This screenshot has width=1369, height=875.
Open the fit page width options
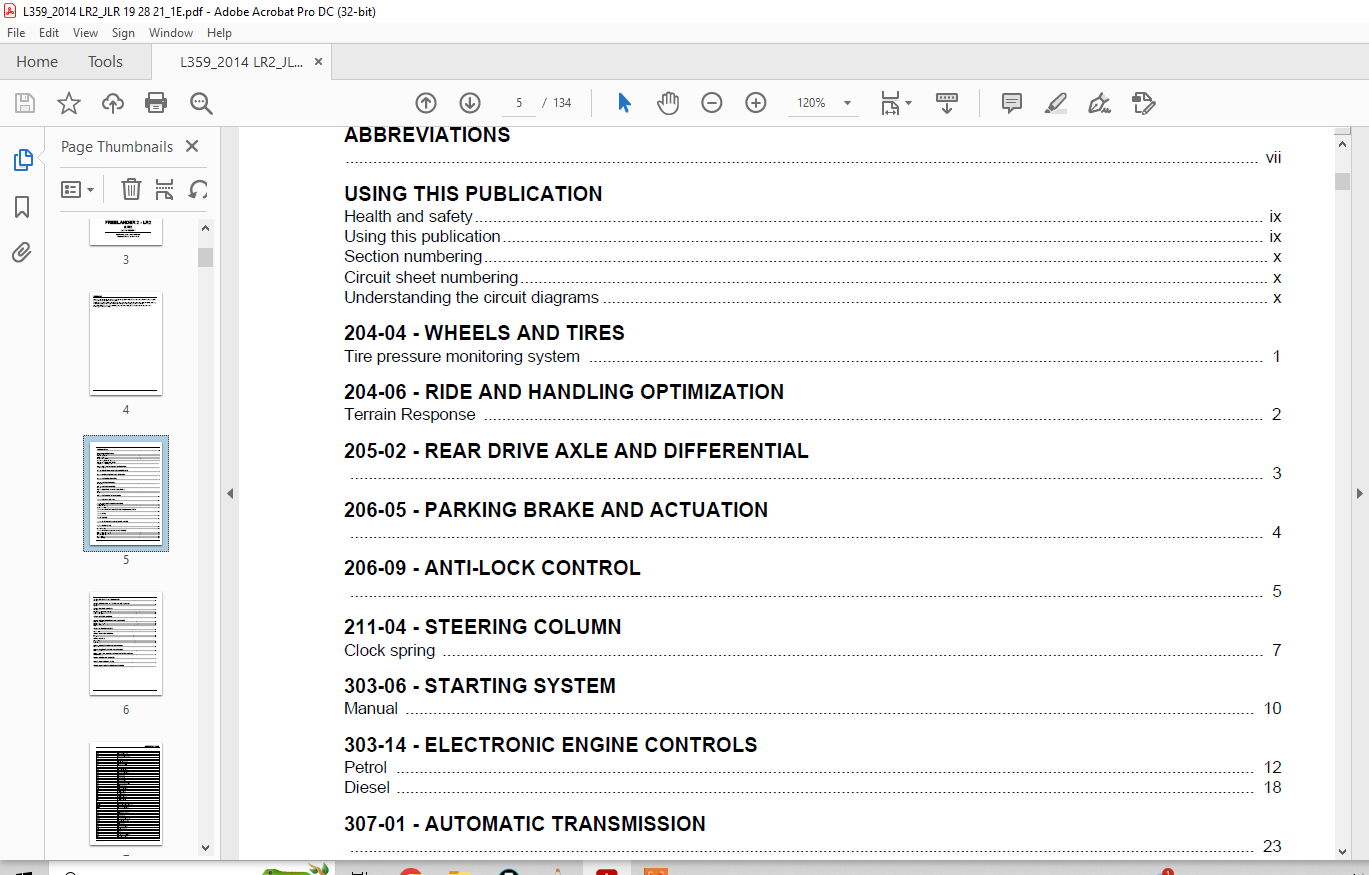[895, 103]
